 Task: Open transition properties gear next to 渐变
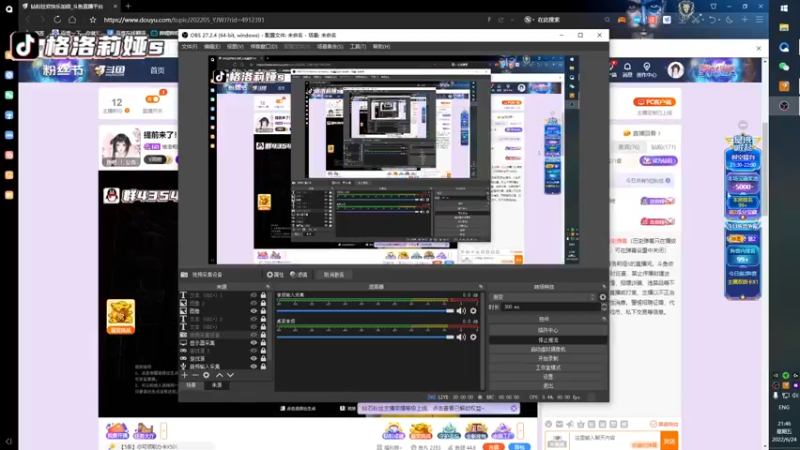pyautogui.click(x=603, y=297)
